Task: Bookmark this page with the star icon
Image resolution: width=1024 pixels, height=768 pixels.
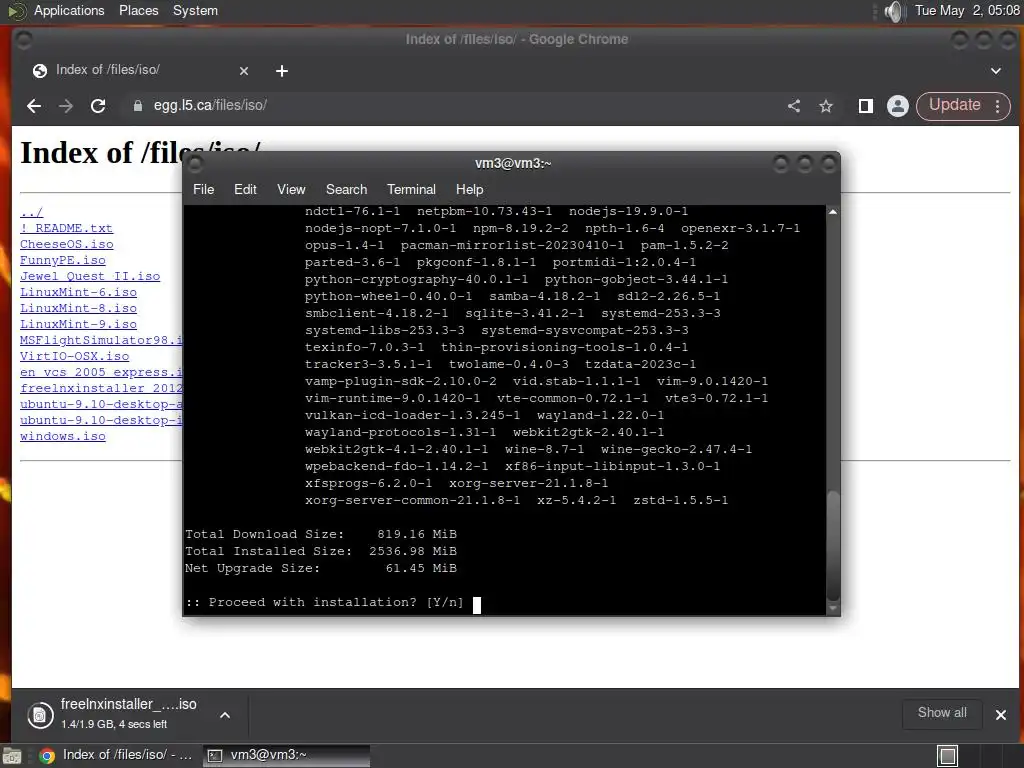Action: [826, 106]
